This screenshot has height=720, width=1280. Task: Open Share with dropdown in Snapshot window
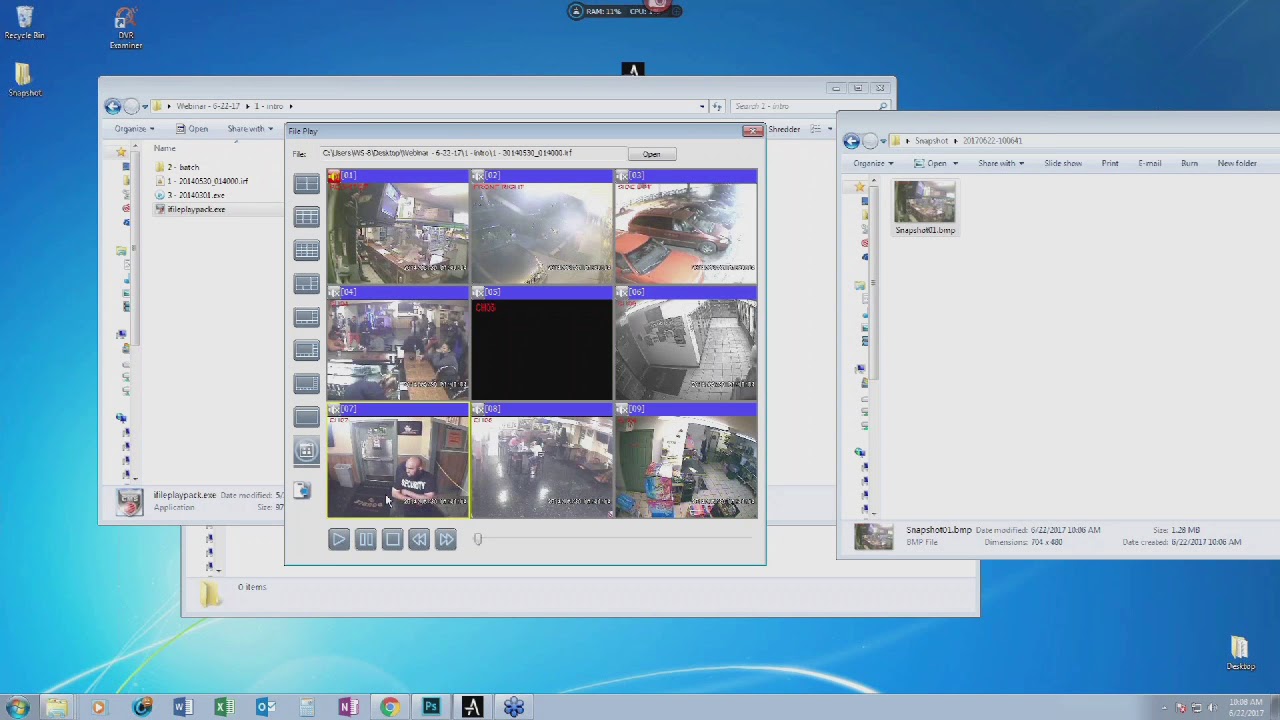click(x=1000, y=163)
